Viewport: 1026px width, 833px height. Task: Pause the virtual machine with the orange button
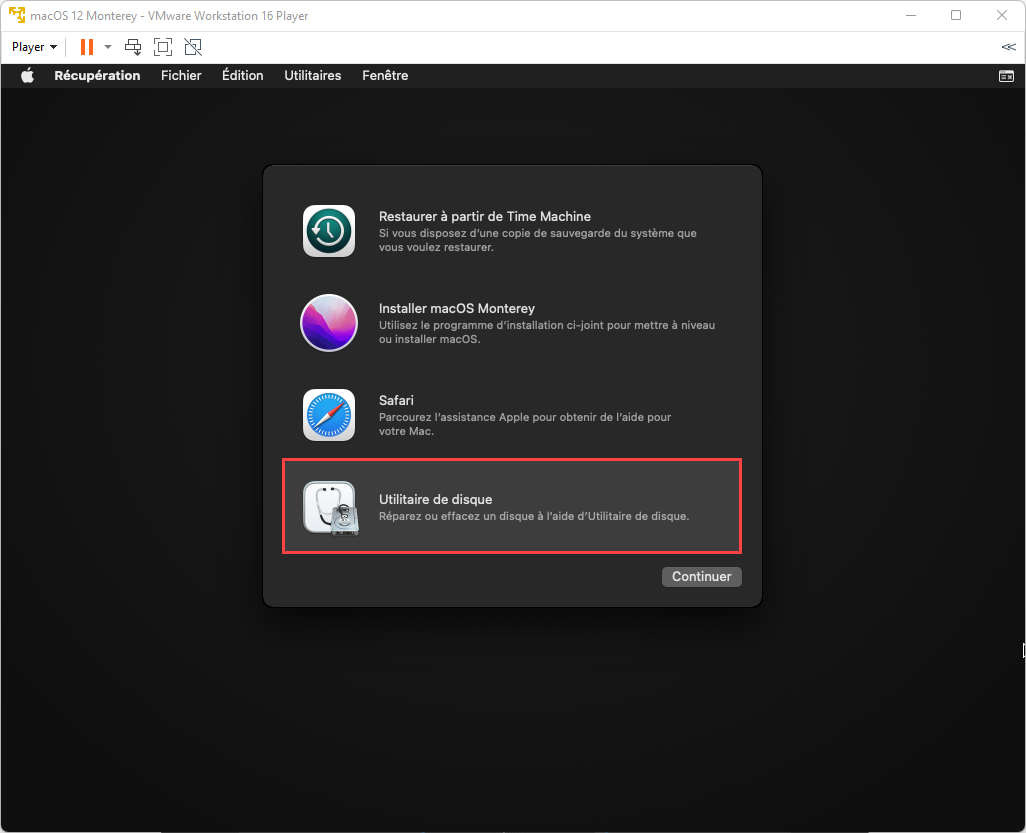pos(87,47)
